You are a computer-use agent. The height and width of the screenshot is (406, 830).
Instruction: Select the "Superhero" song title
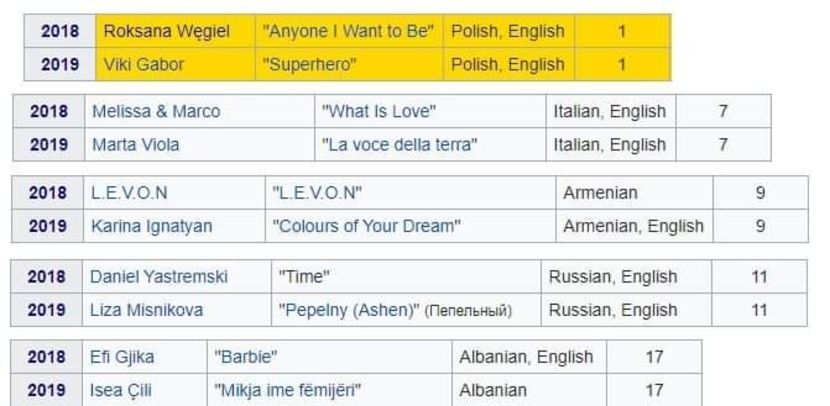pyautogui.click(x=309, y=64)
